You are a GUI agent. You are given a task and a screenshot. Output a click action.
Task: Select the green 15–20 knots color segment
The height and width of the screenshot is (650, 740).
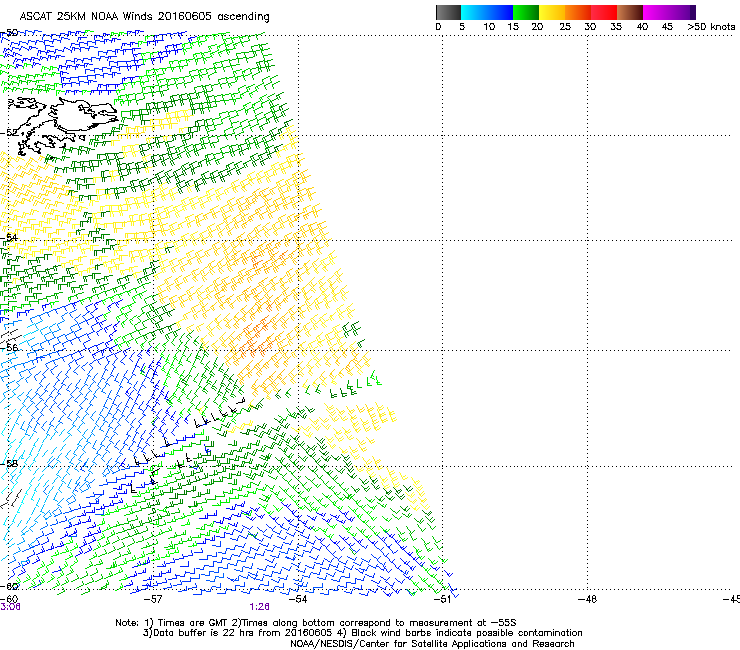(x=526, y=12)
